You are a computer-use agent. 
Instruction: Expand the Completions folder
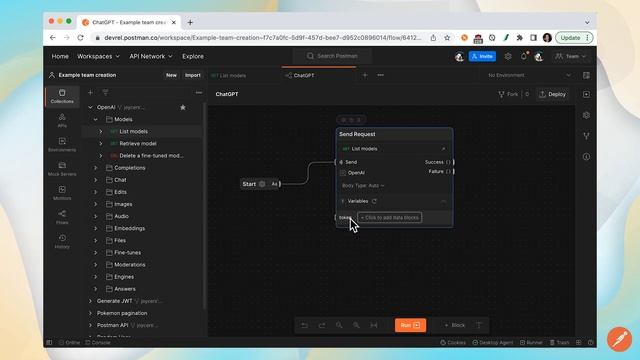pos(96,168)
